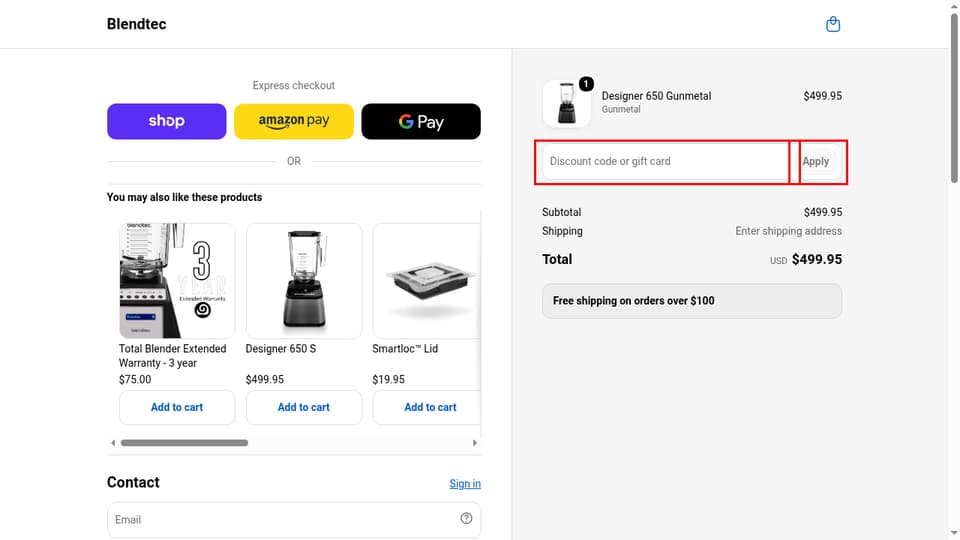Open the Smartloc Lid product image
The height and width of the screenshot is (540, 960).
click(427, 280)
